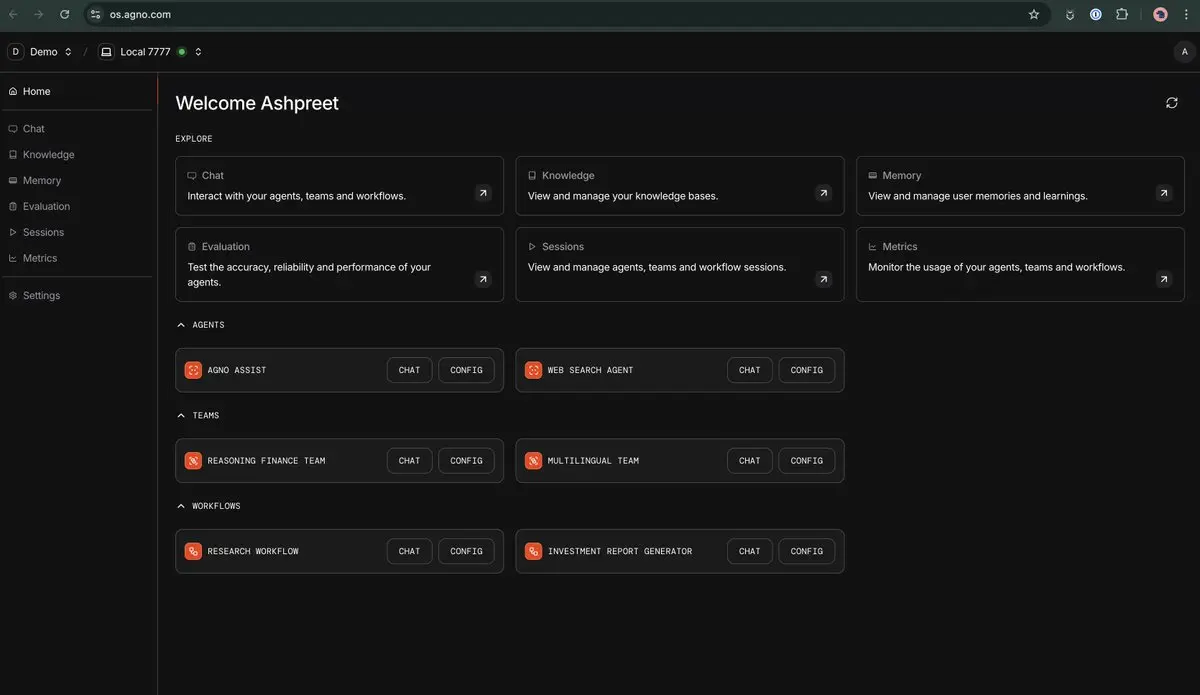Open the arrow icon on the Sessions card
This screenshot has width=1200, height=695.
(823, 279)
